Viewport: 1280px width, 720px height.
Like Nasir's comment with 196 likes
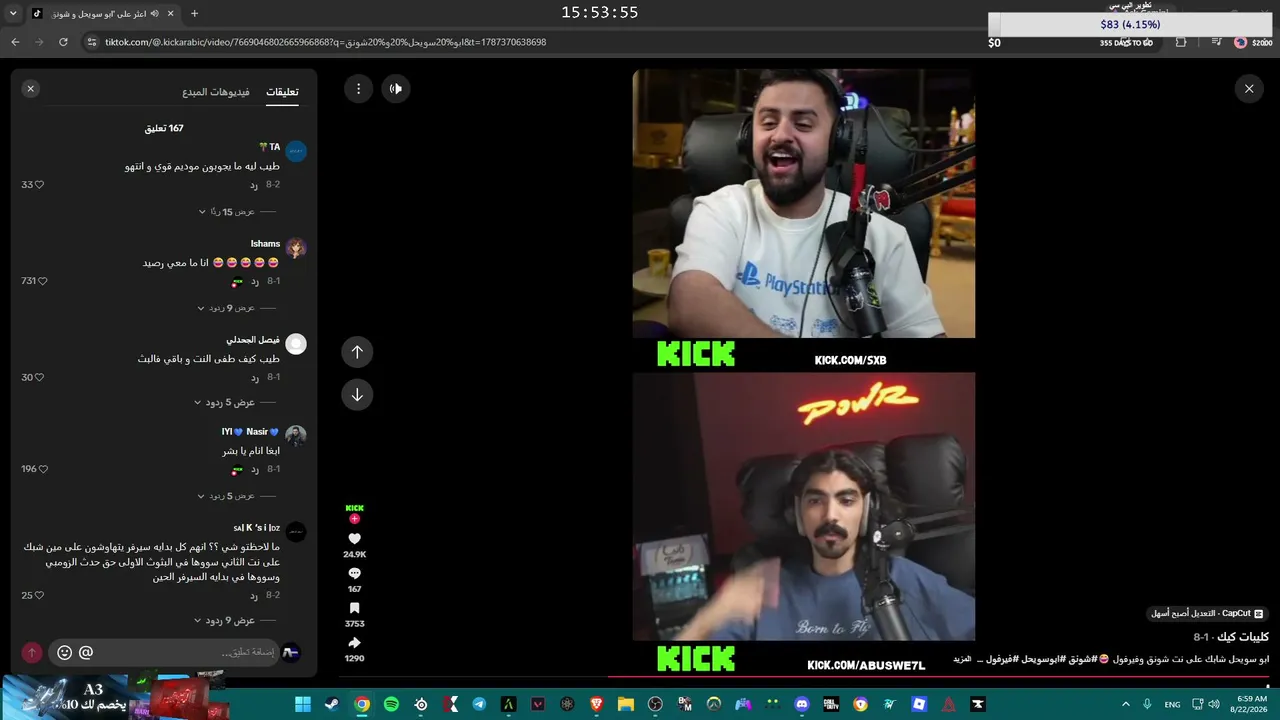pos(42,469)
